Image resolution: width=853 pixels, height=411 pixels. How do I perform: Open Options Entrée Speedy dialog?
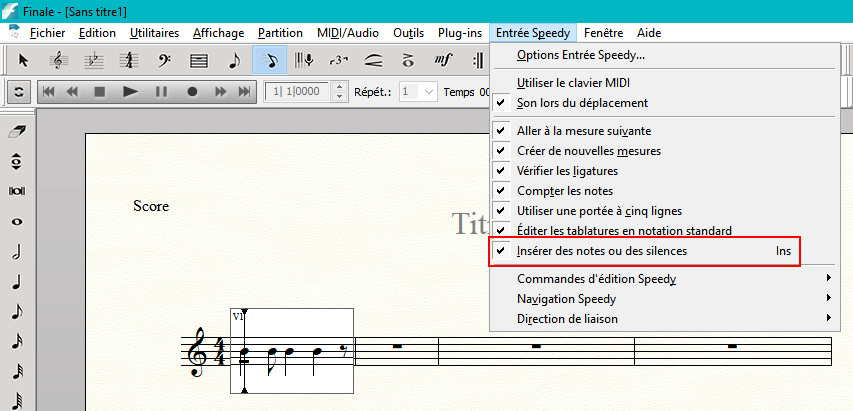(x=580, y=54)
